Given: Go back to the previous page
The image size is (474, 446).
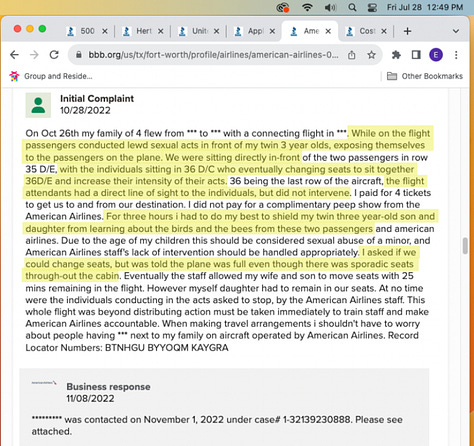Looking at the screenshot, I should (x=14, y=55).
